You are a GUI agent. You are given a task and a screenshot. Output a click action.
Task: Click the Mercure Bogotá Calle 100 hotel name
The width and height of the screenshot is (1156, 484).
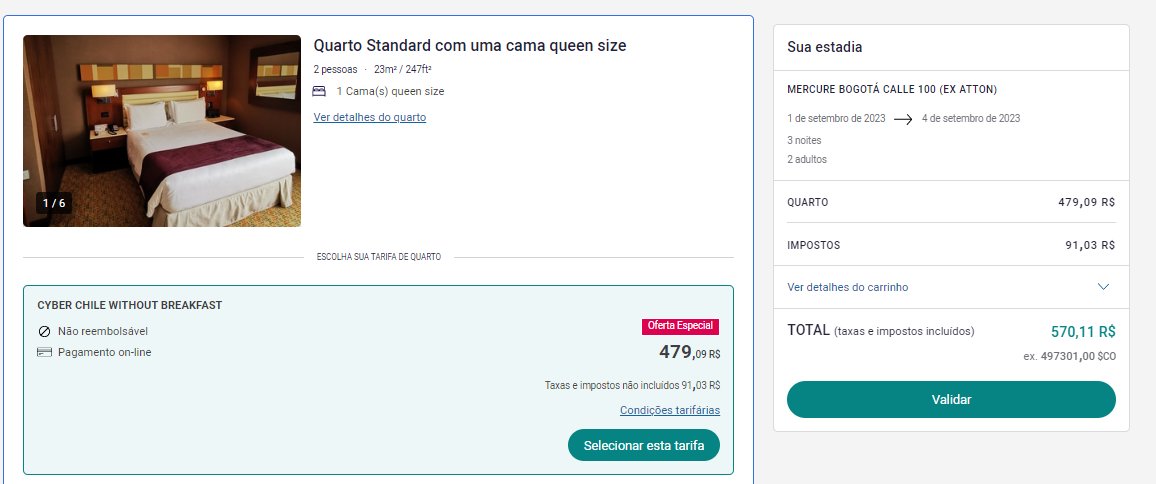(x=892, y=89)
